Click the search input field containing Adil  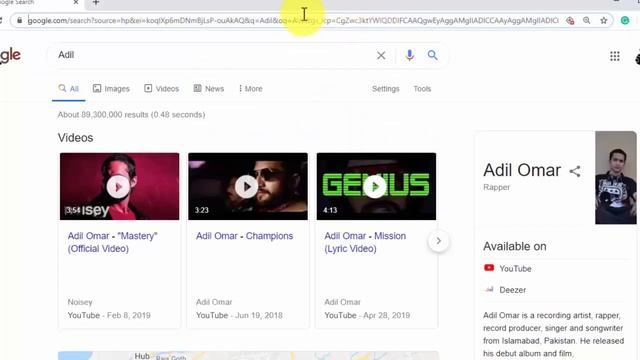[x=212, y=55]
